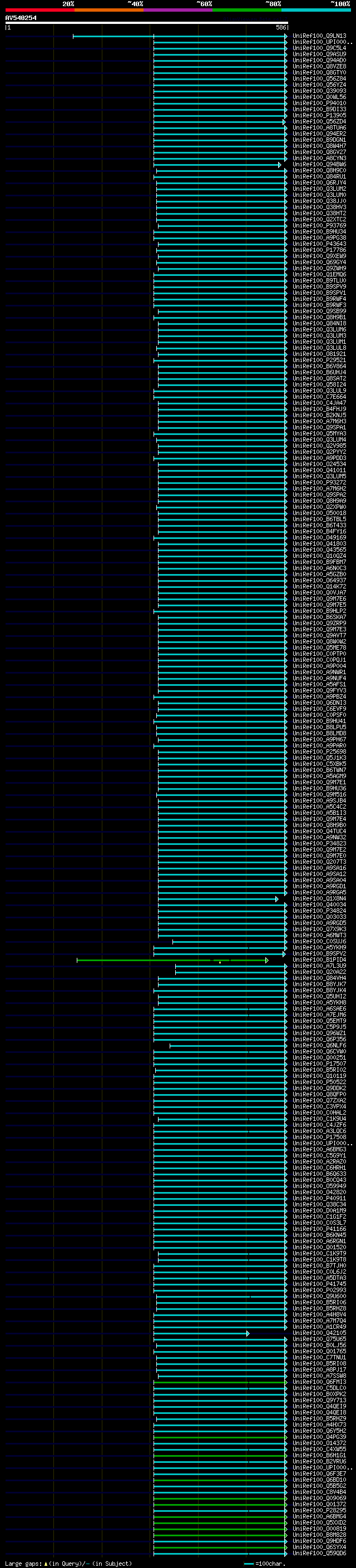Select hit label UniRef100_P28295

tap(319, 1510)
